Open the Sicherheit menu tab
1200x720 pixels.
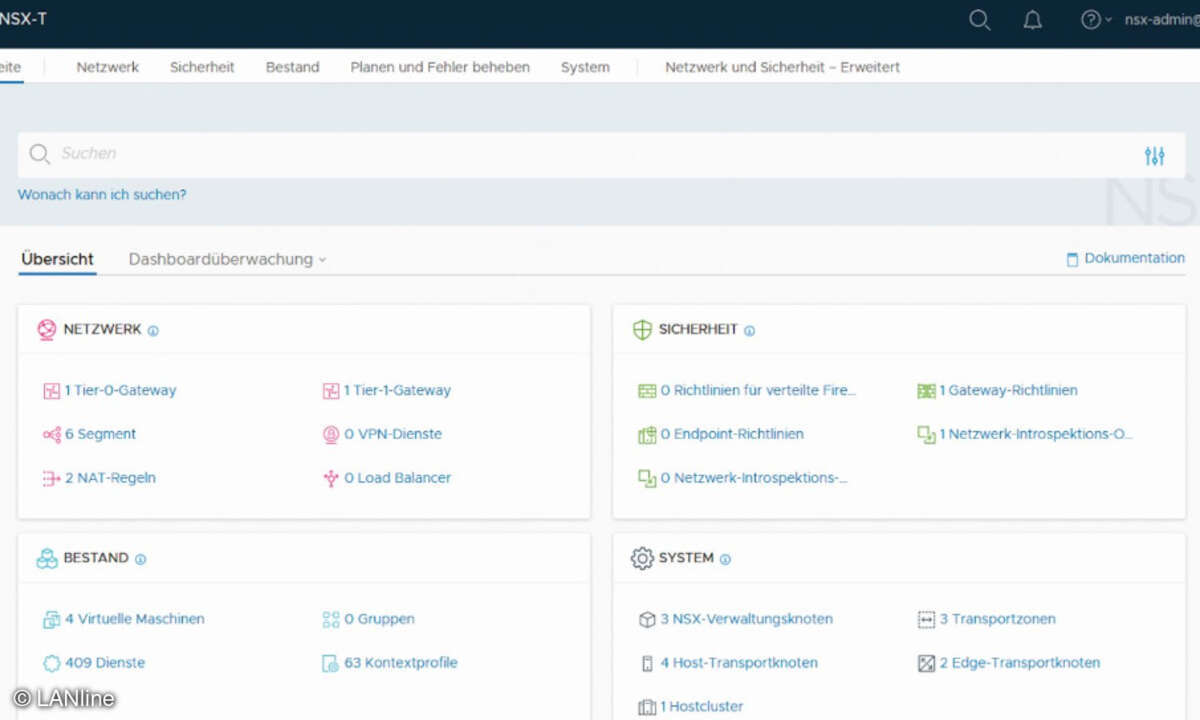point(202,67)
